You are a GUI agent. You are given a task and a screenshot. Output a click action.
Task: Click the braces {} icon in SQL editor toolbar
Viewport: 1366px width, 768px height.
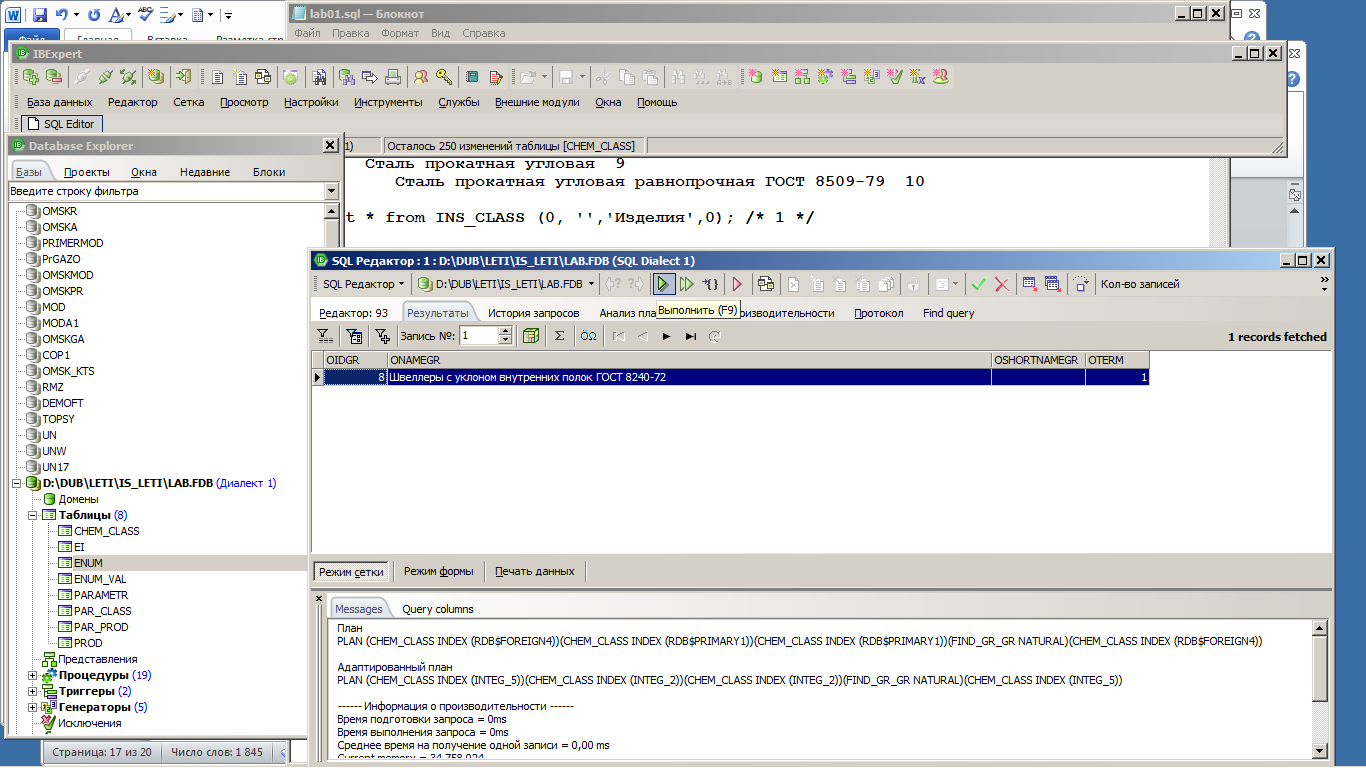[x=709, y=284]
